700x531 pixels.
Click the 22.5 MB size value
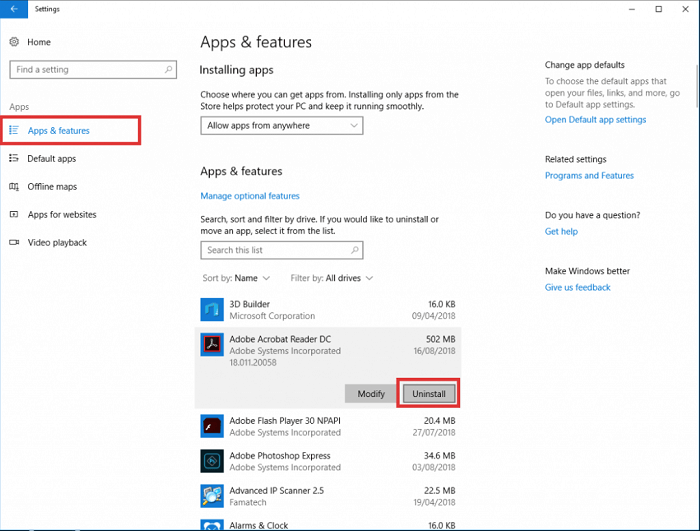point(439,490)
